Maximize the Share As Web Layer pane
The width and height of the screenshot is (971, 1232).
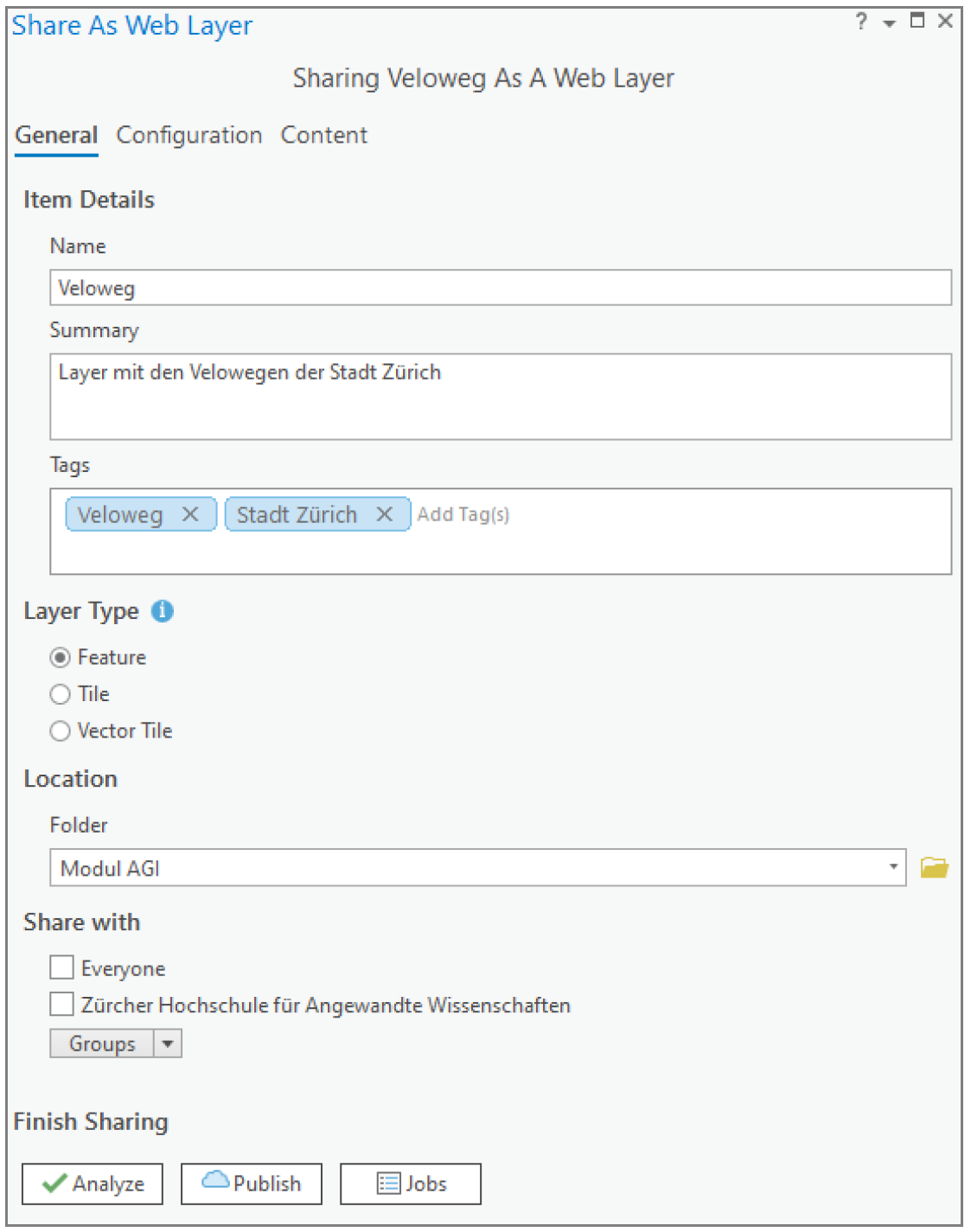point(917,21)
